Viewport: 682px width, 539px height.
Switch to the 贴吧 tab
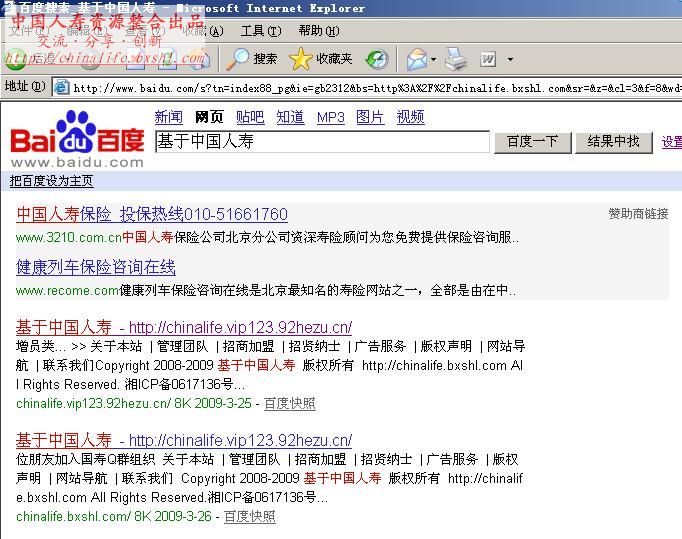pyautogui.click(x=250, y=117)
